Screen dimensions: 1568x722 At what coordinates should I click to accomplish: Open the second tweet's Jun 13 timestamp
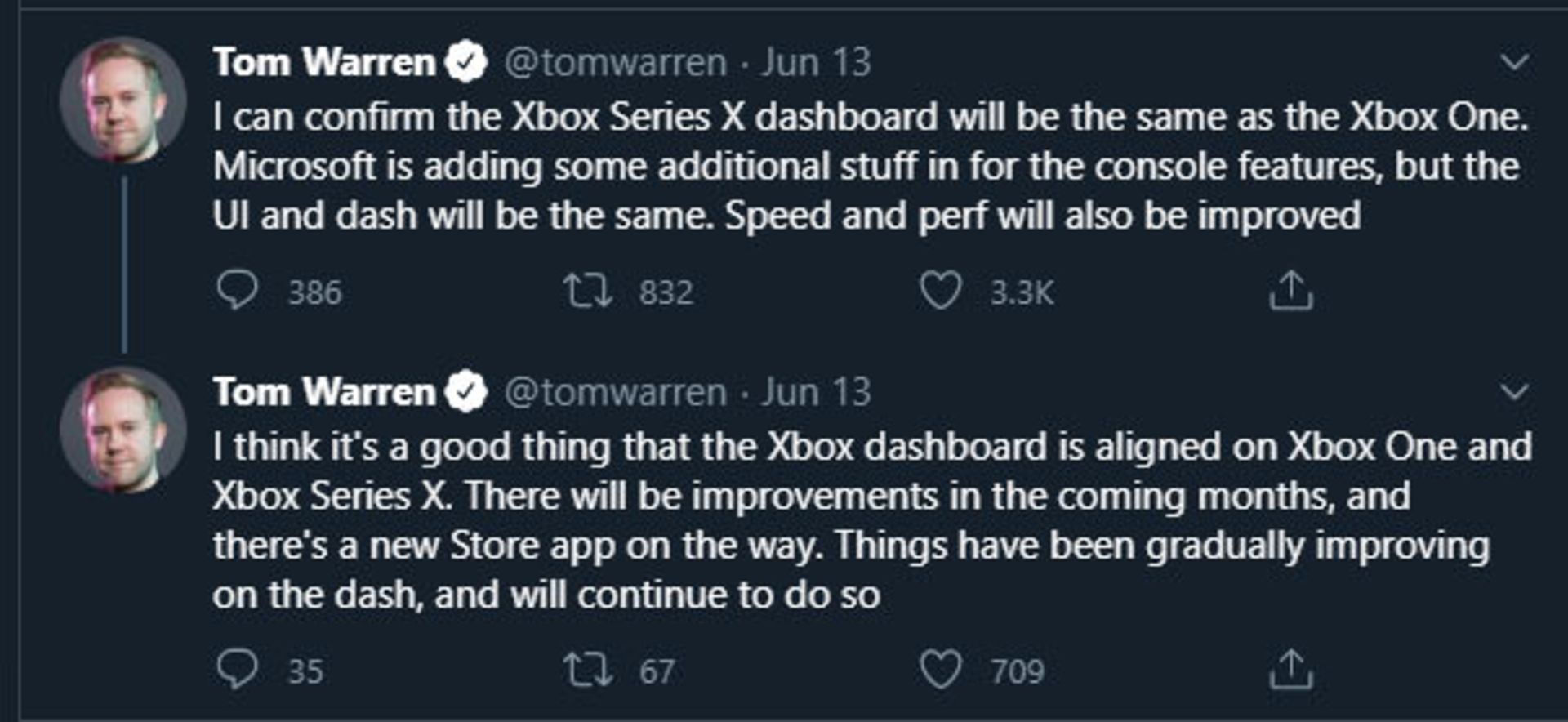point(816,392)
